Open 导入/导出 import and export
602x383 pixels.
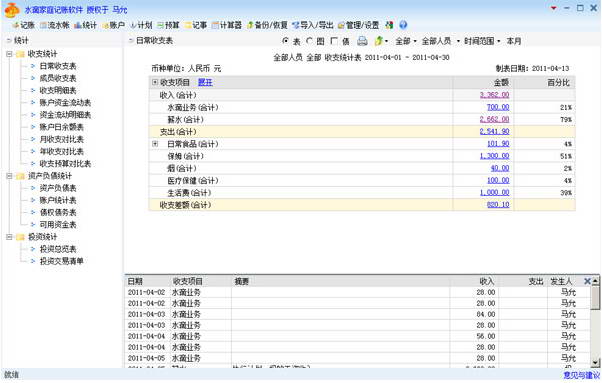[313, 25]
